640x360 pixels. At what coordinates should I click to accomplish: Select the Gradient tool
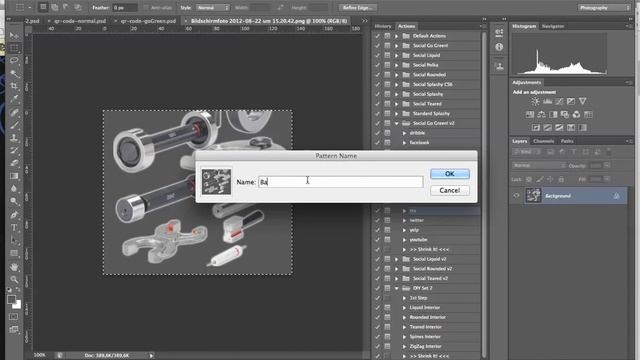point(14,176)
